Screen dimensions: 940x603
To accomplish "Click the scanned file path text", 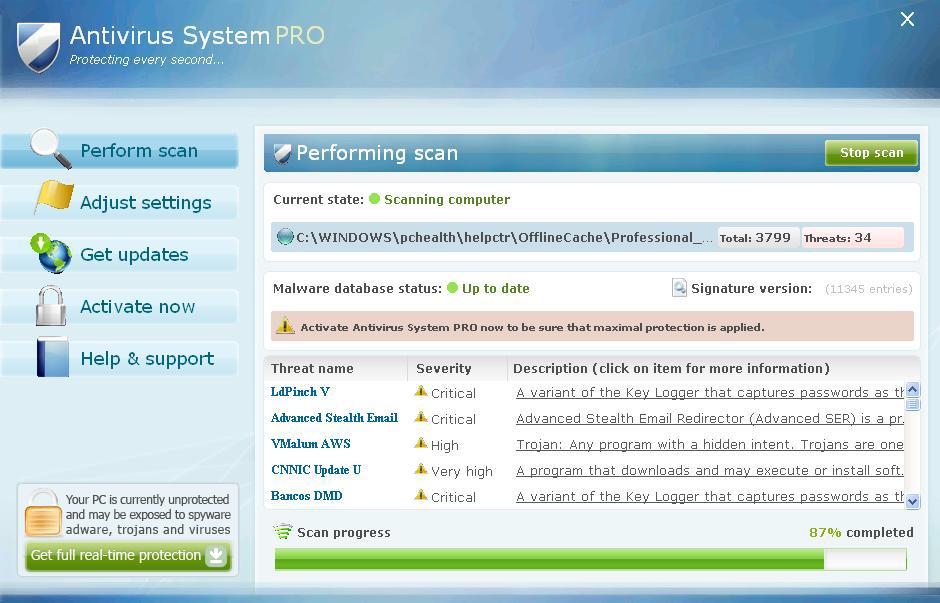I will pos(504,237).
